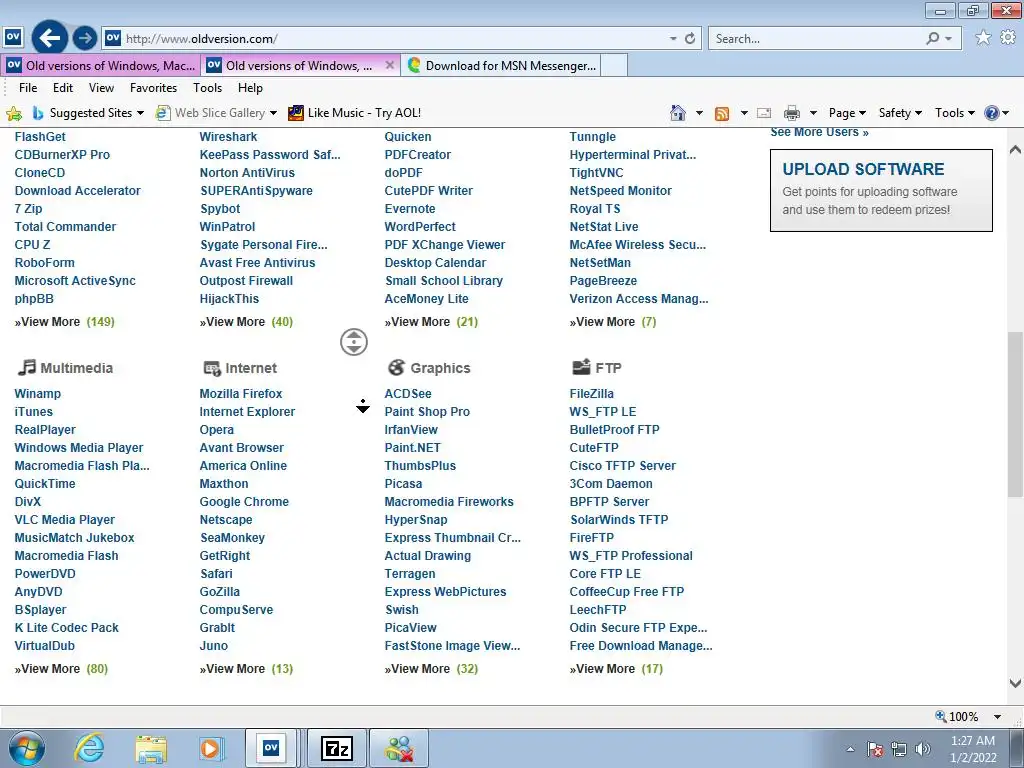Click the Add to Favorites bar star icon

(14, 113)
